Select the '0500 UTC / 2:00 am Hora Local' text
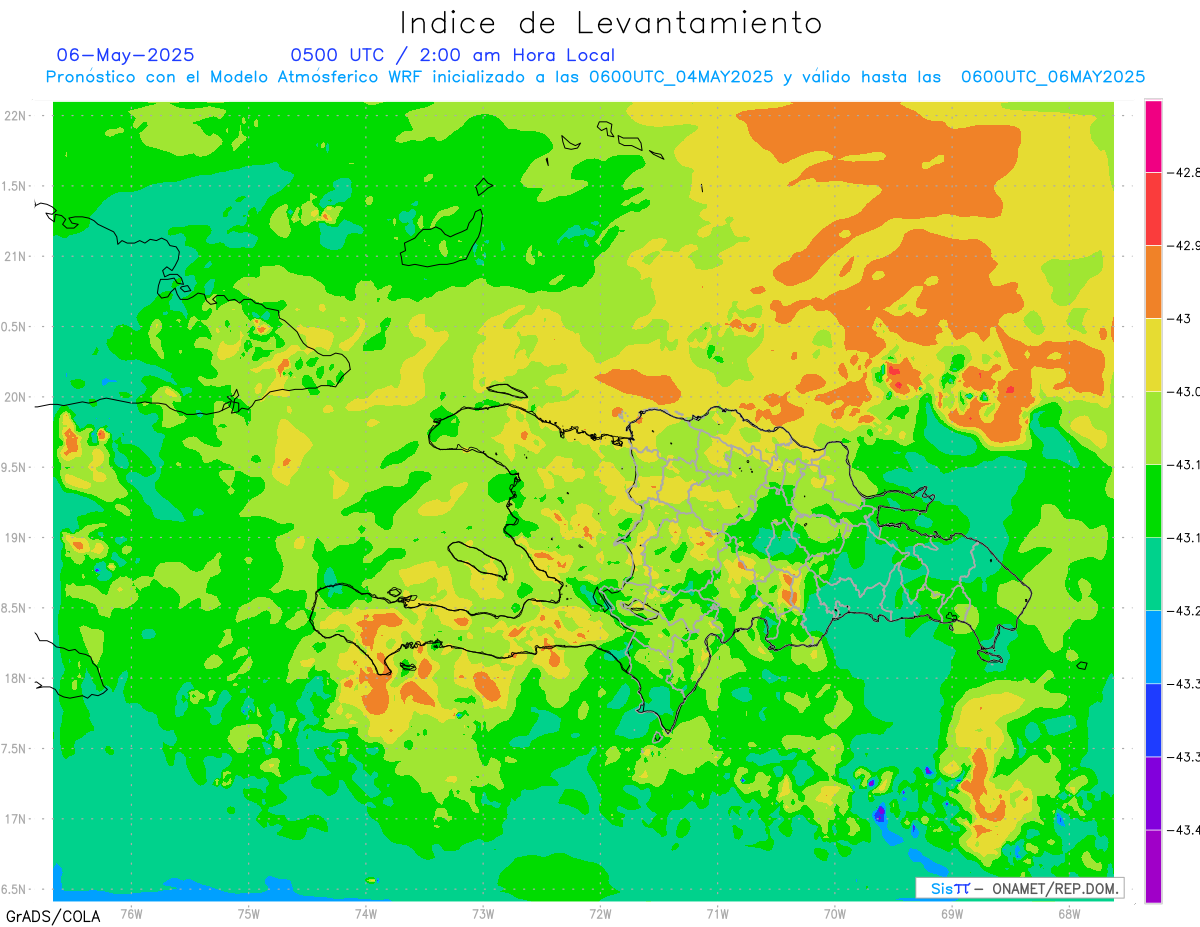Viewport: 1200px width, 927px height. (x=453, y=55)
